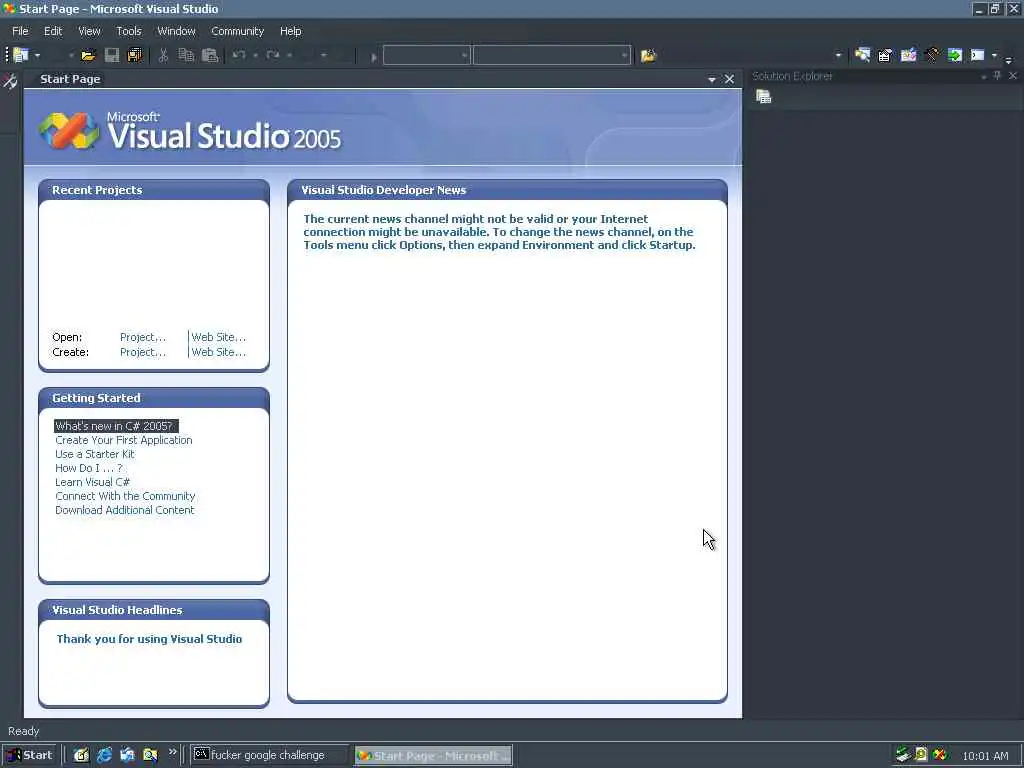Viewport: 1024px width, 768px height.
Task: Click the Save floppy disk icon
Action: coord(112,56)
